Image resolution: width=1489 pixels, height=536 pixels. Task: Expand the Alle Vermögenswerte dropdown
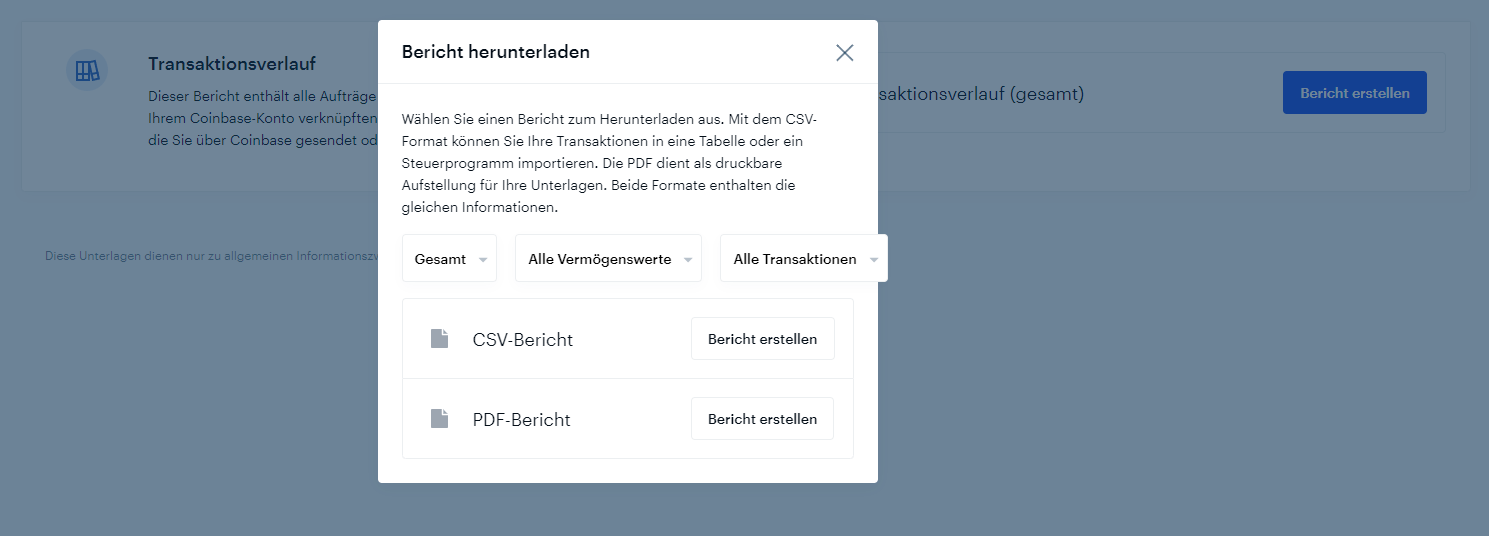coord(600,259)
